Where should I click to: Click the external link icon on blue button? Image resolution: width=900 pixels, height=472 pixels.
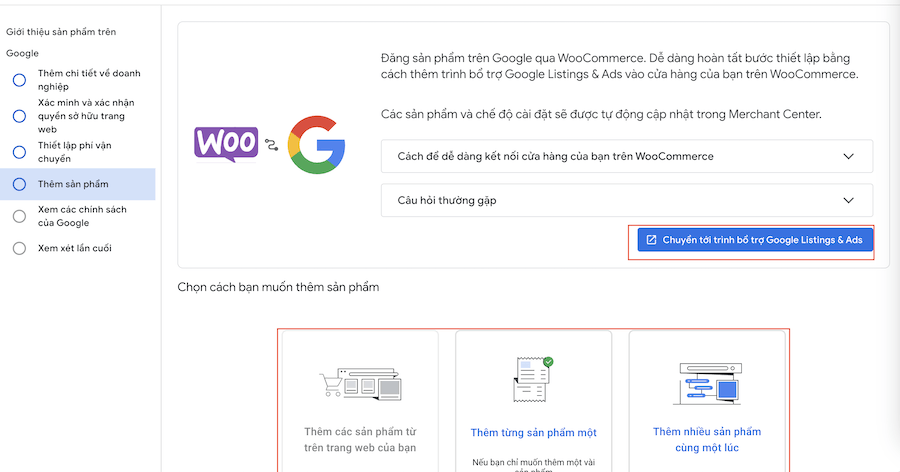tap(651, 240)
